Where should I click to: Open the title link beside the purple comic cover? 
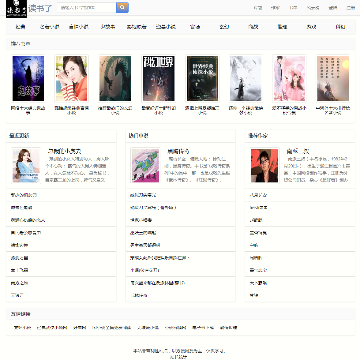pos(178,151)
